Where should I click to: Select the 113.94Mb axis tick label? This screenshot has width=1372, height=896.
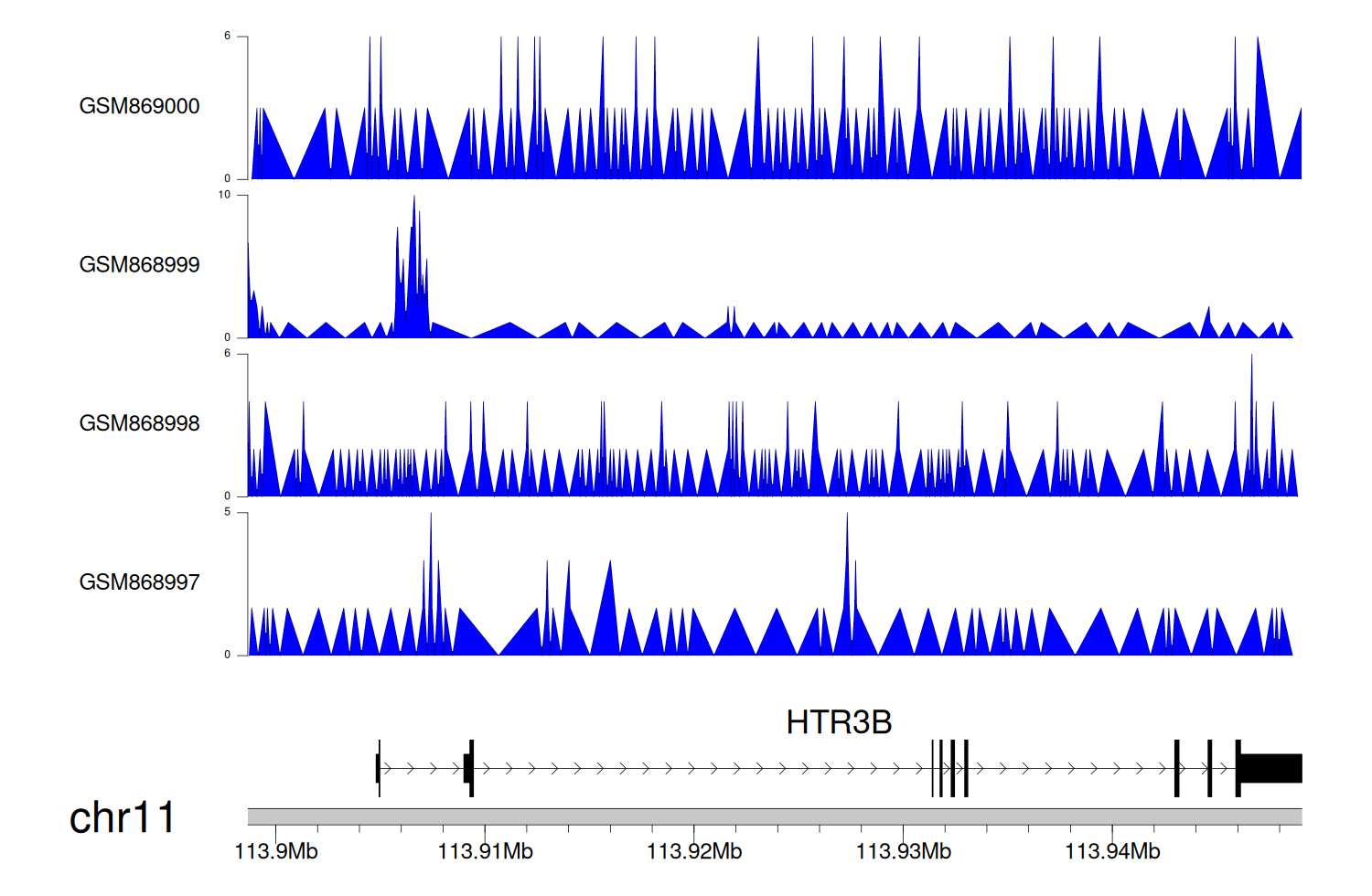click(x=1112, y=852)
